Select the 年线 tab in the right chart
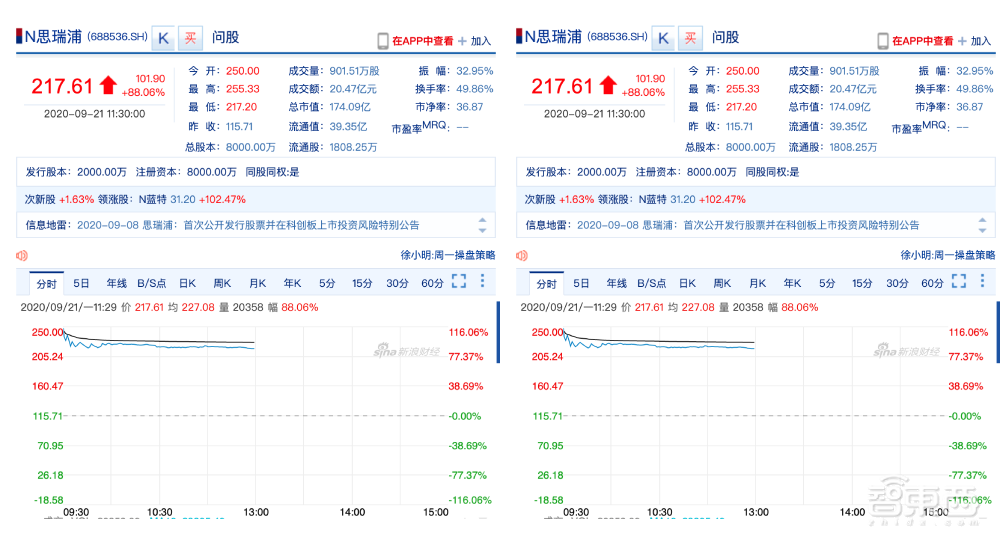The height and width of the screenshot is (545, 1000). (x=616, y=284)
